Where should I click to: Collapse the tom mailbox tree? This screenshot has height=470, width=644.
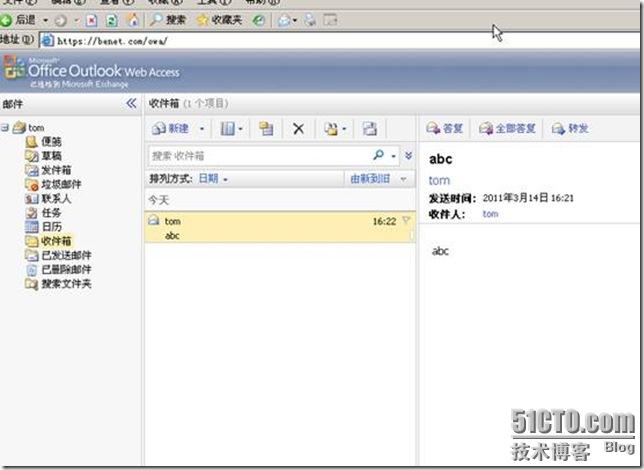(5, 128)
